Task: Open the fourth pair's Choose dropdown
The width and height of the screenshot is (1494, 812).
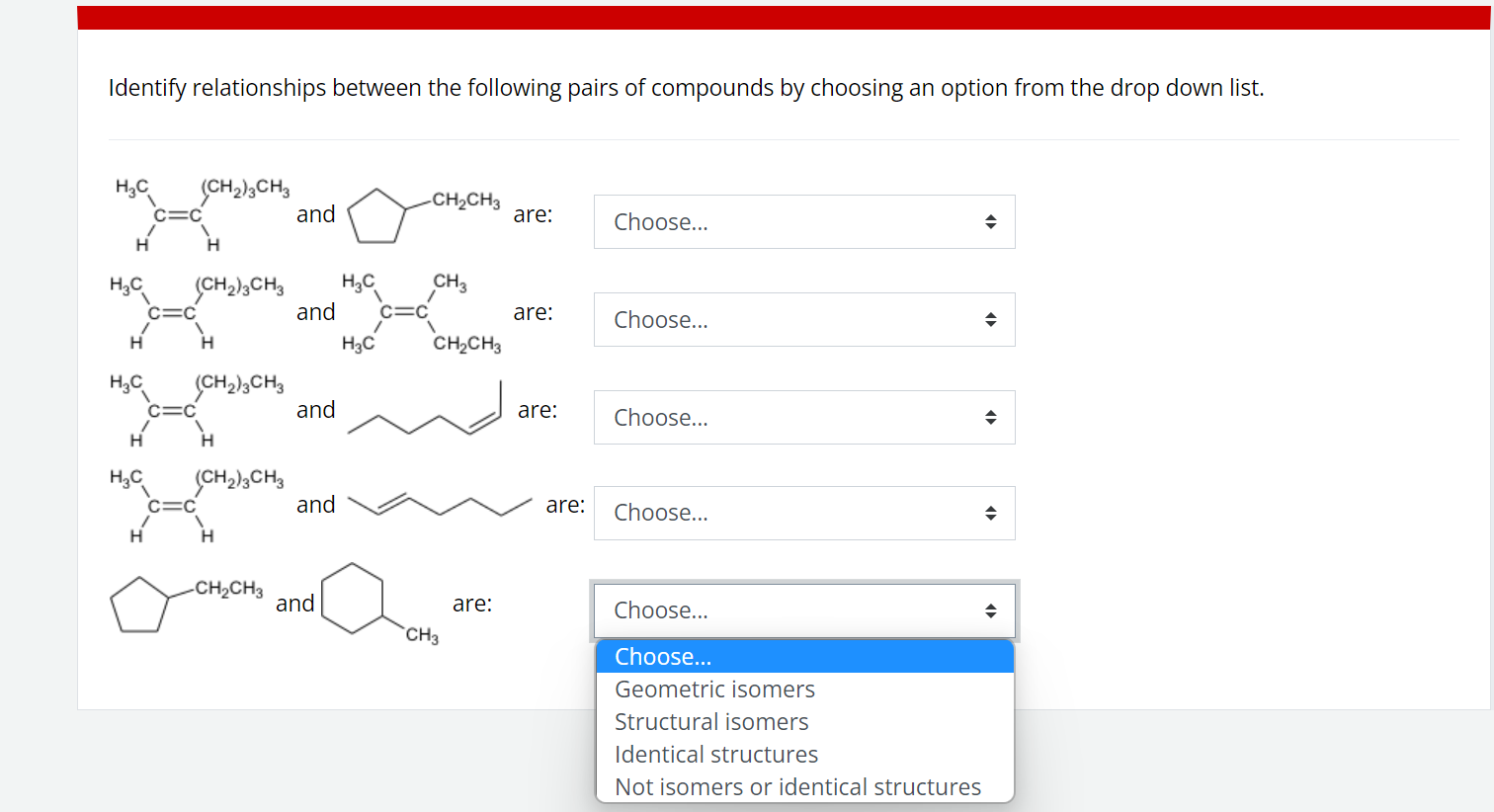Action: click(x=804, y=513)
